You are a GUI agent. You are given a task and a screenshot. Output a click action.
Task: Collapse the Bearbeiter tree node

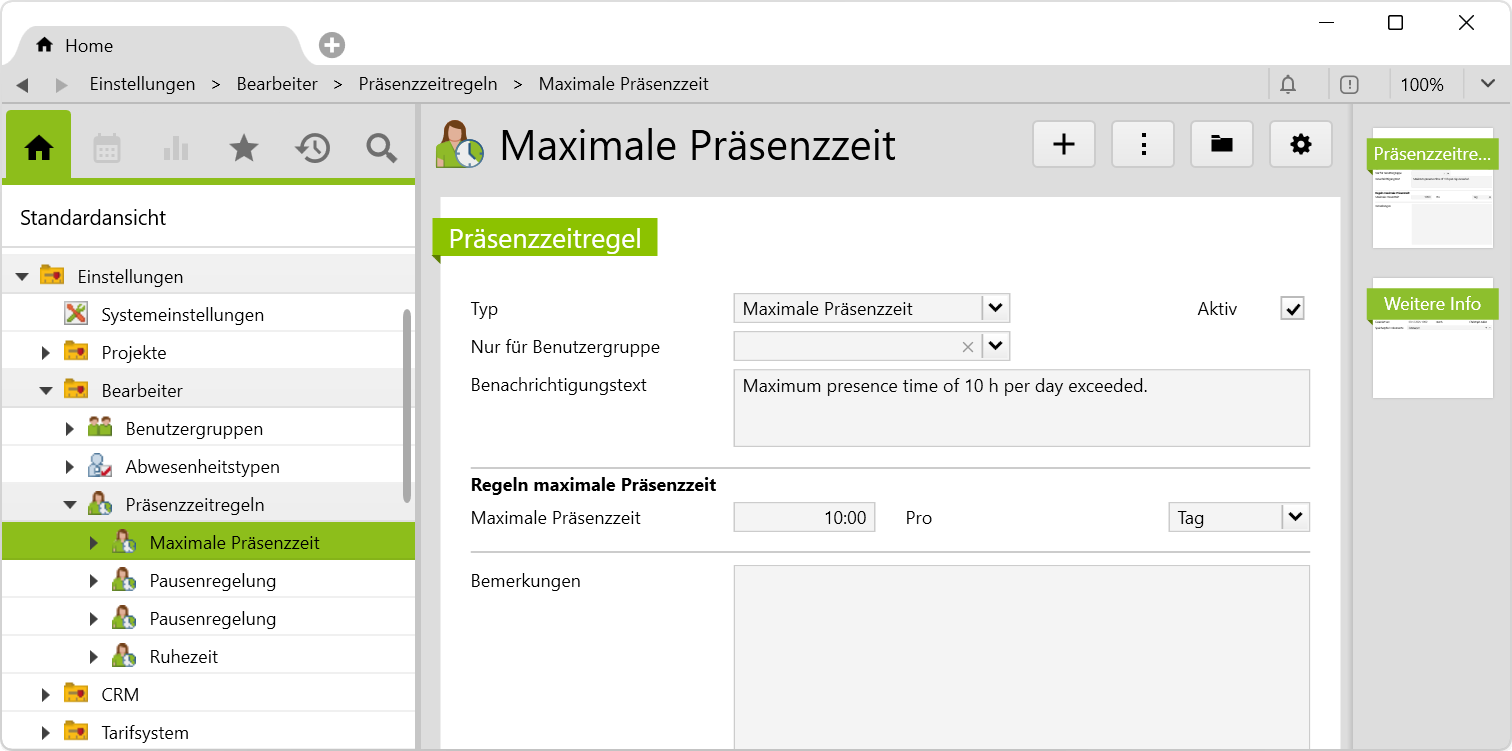coord(46,391)
